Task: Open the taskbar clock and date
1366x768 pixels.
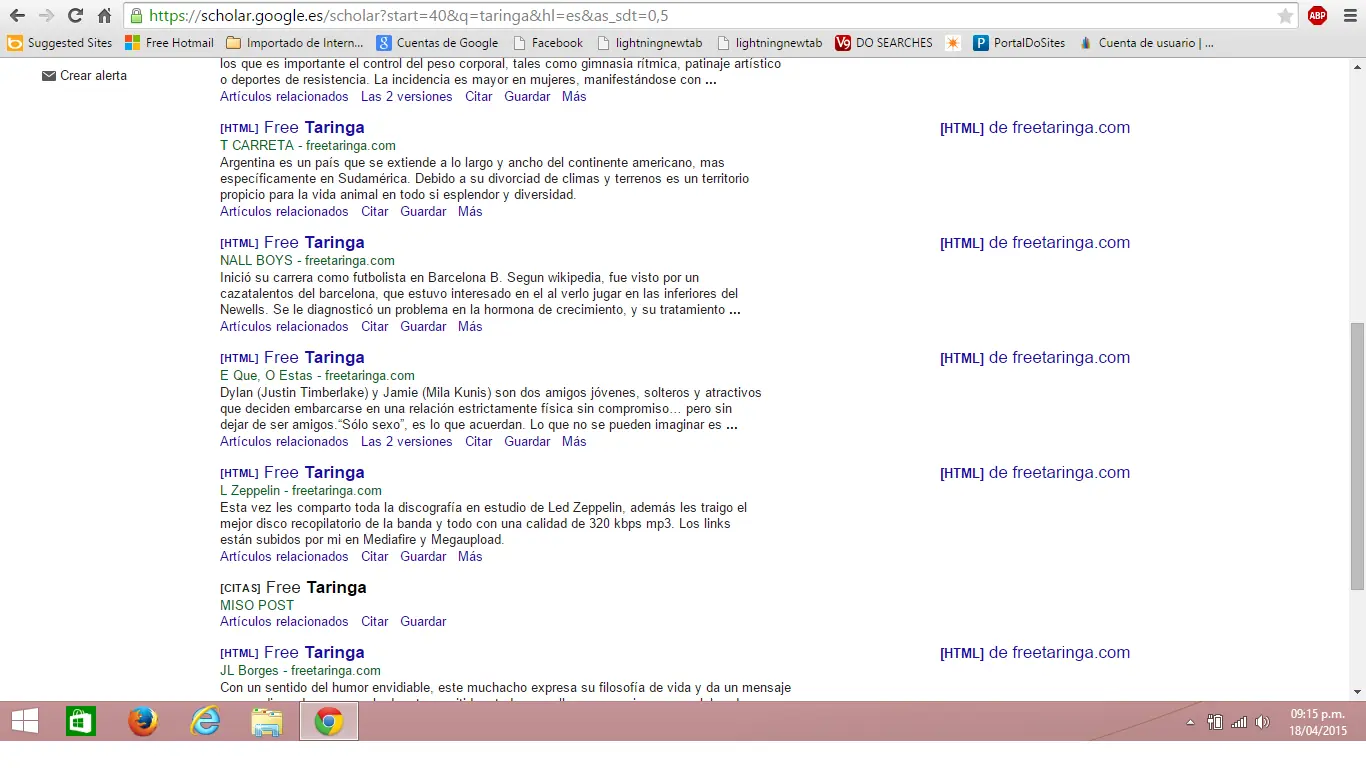Action: [1318, 722]
